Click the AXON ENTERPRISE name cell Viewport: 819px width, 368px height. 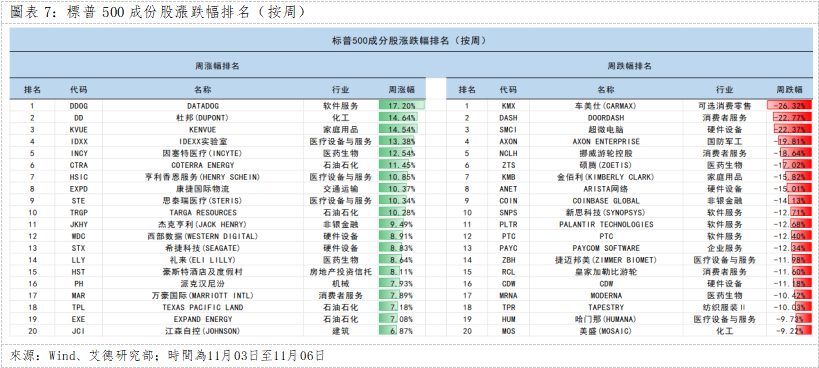pos(605,141)
